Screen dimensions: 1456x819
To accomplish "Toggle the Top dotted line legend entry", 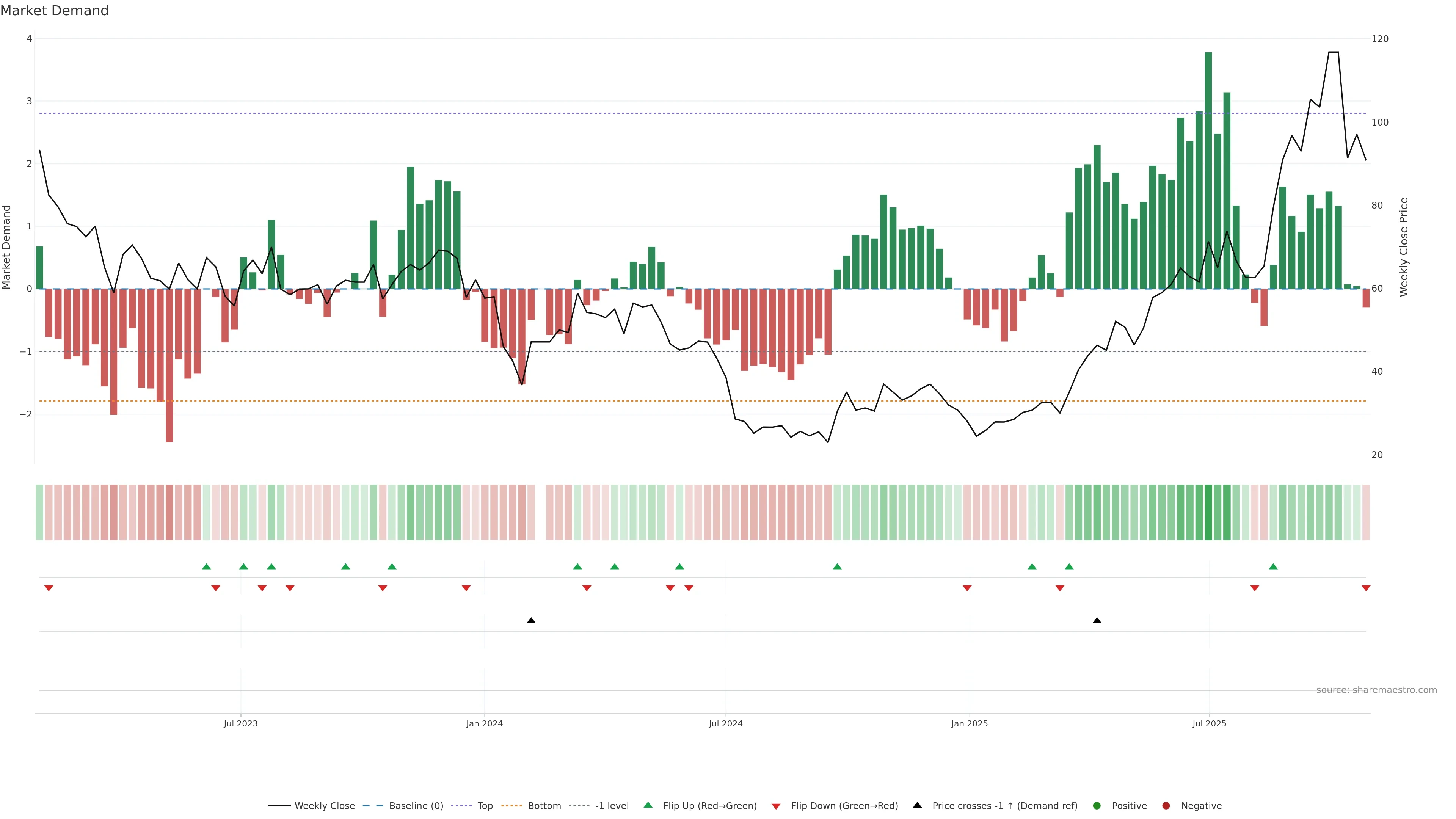I will (x=485, y=805).
